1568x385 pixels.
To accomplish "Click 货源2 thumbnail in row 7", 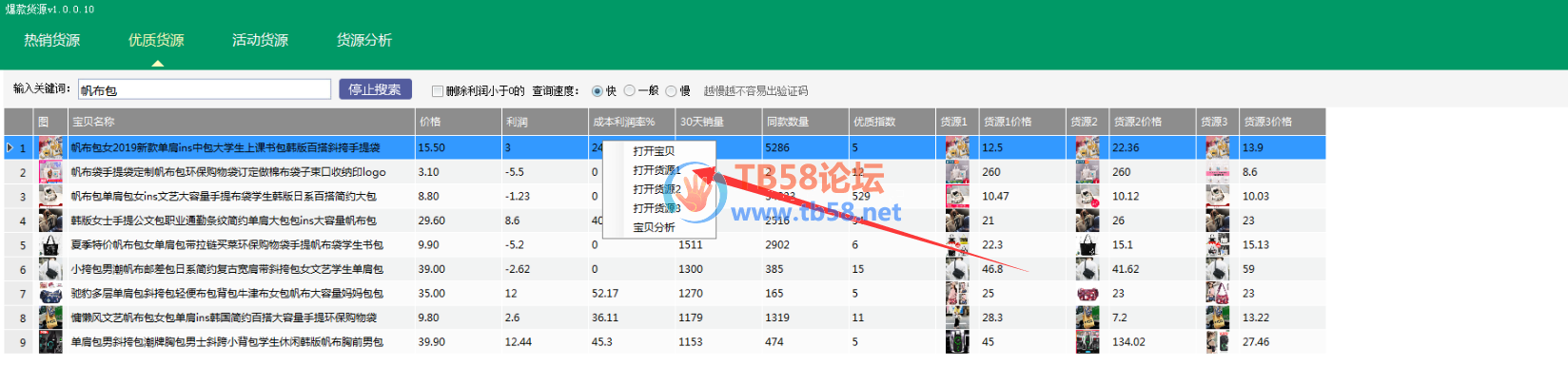I will [1088, 294].
